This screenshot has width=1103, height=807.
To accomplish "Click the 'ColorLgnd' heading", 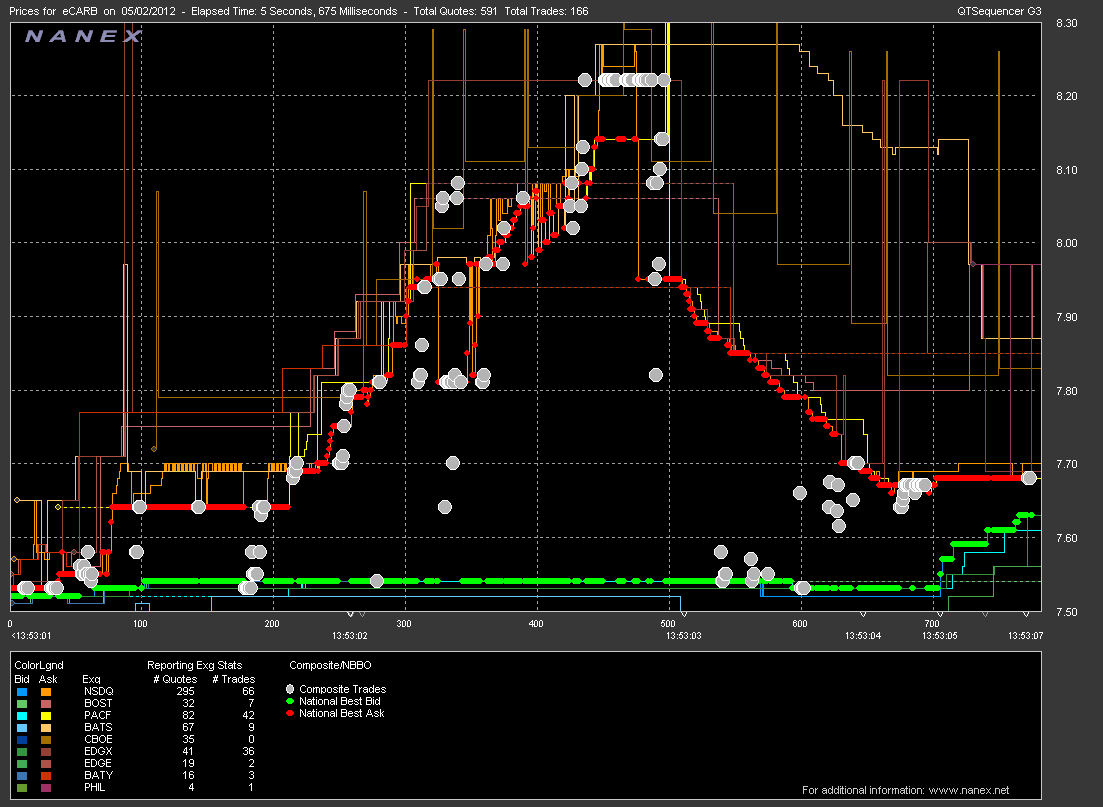I will coord(39,665).
